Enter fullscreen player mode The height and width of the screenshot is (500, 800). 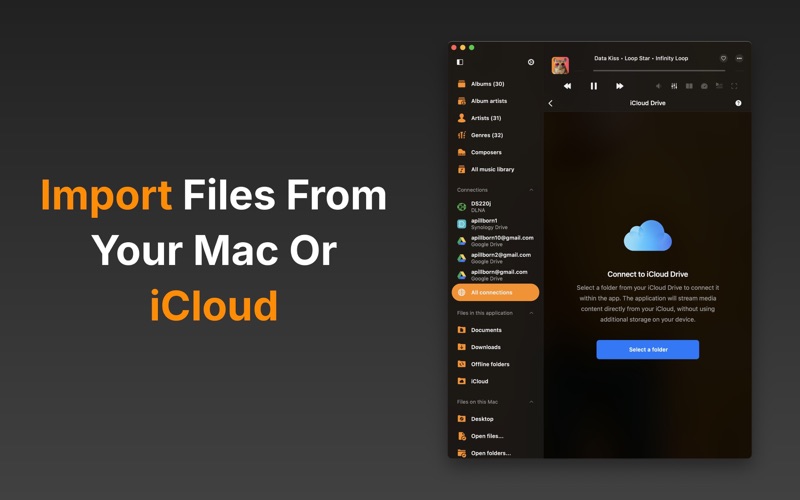pyautogui.click(x=734, y=86)
